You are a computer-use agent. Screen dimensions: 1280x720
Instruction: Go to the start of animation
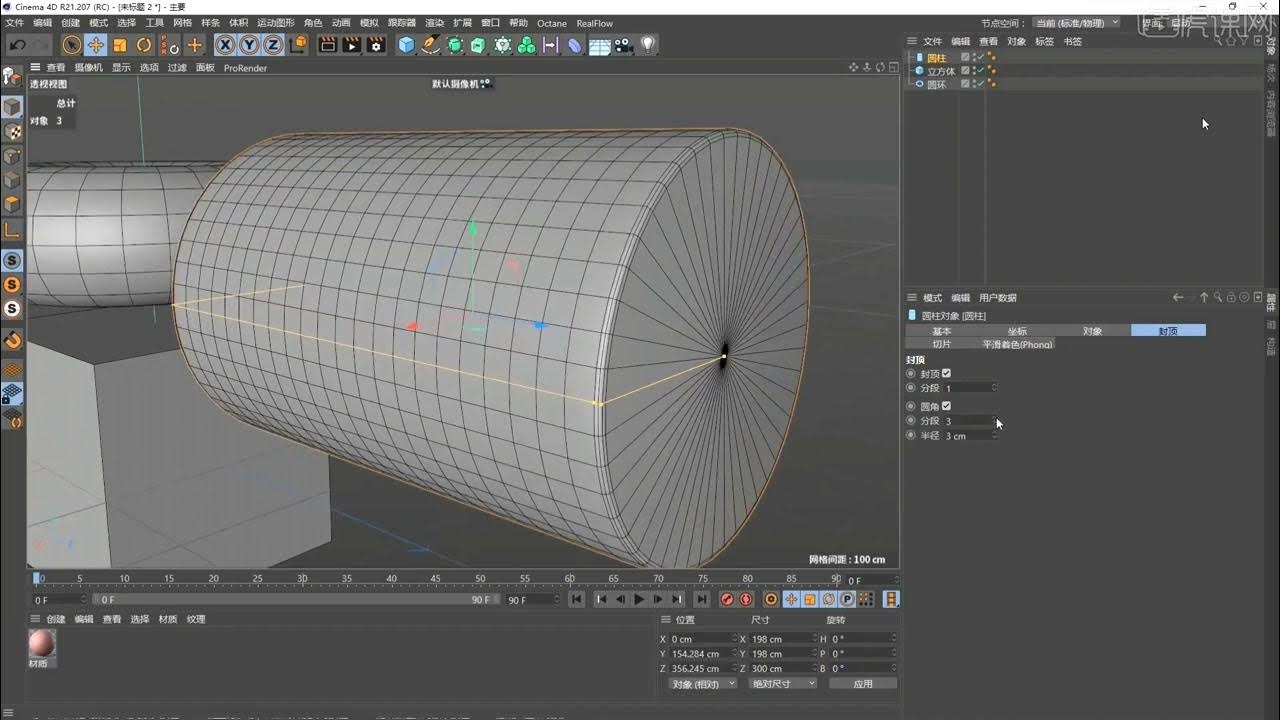[577, 599]
